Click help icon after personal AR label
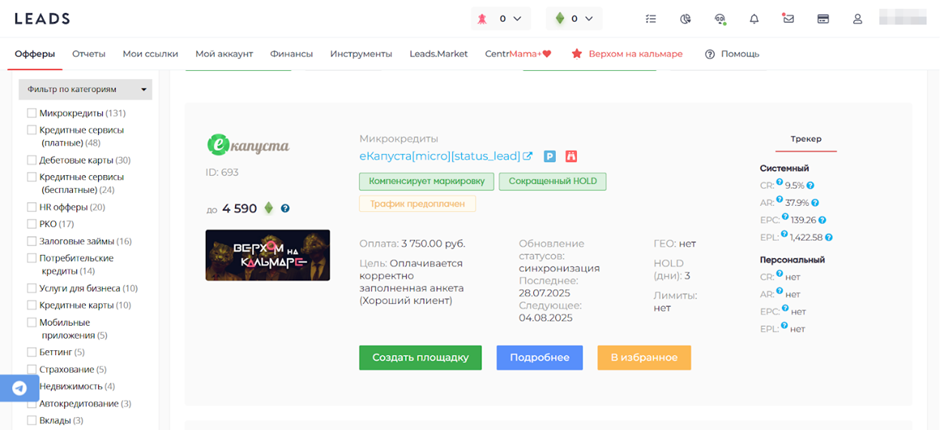940x430 pixels. (x=779, y=291)
